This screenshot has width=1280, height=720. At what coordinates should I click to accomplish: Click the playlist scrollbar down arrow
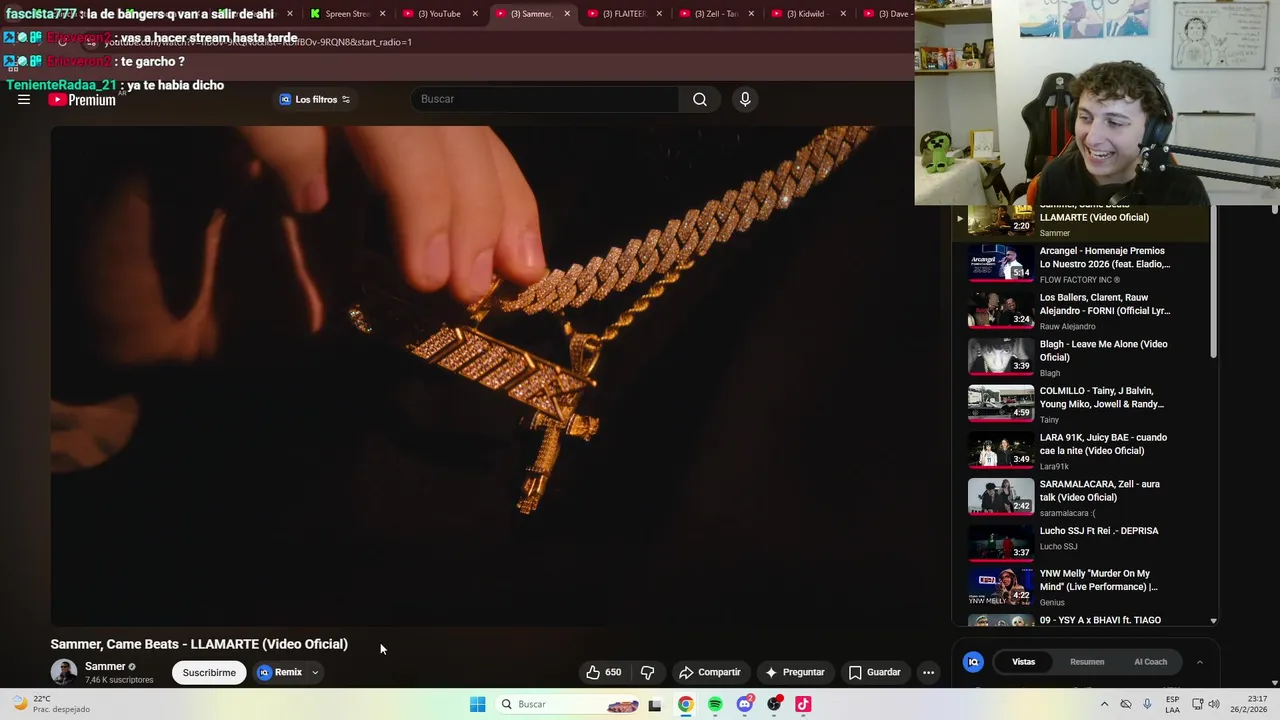tap(1213, 621)
